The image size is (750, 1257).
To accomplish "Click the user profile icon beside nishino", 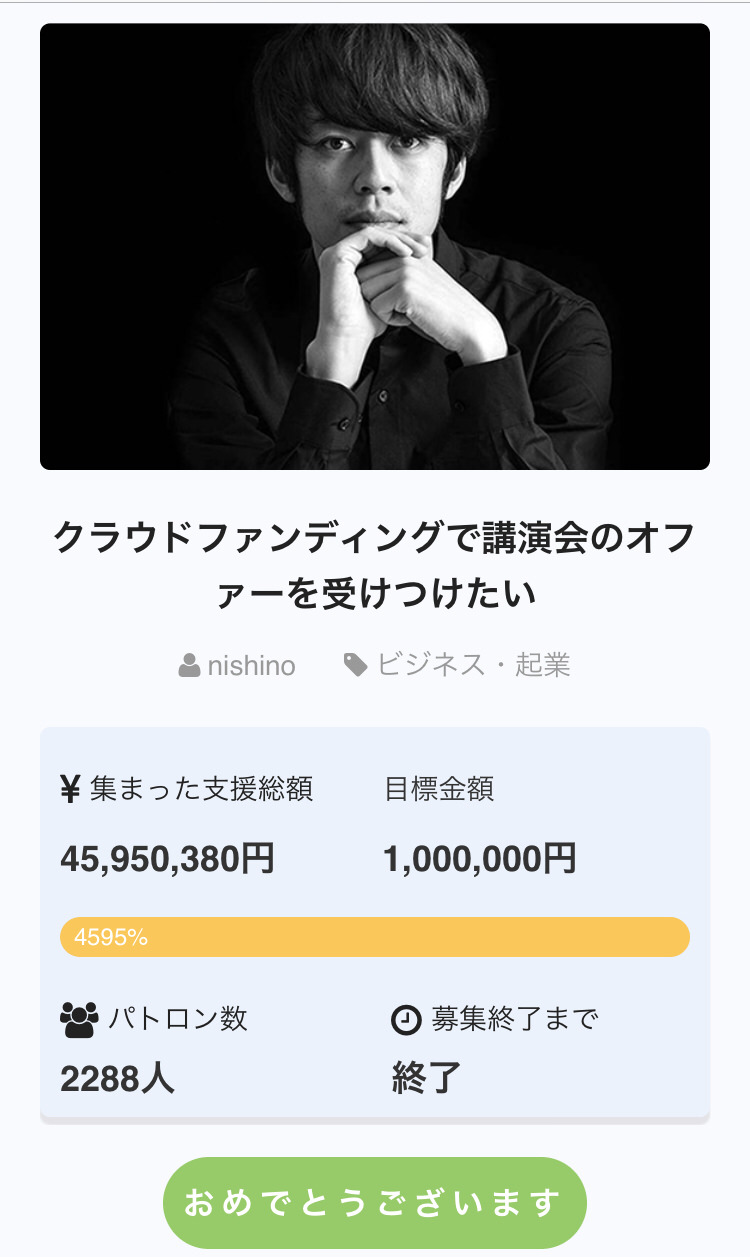I will tap(189, 665).
